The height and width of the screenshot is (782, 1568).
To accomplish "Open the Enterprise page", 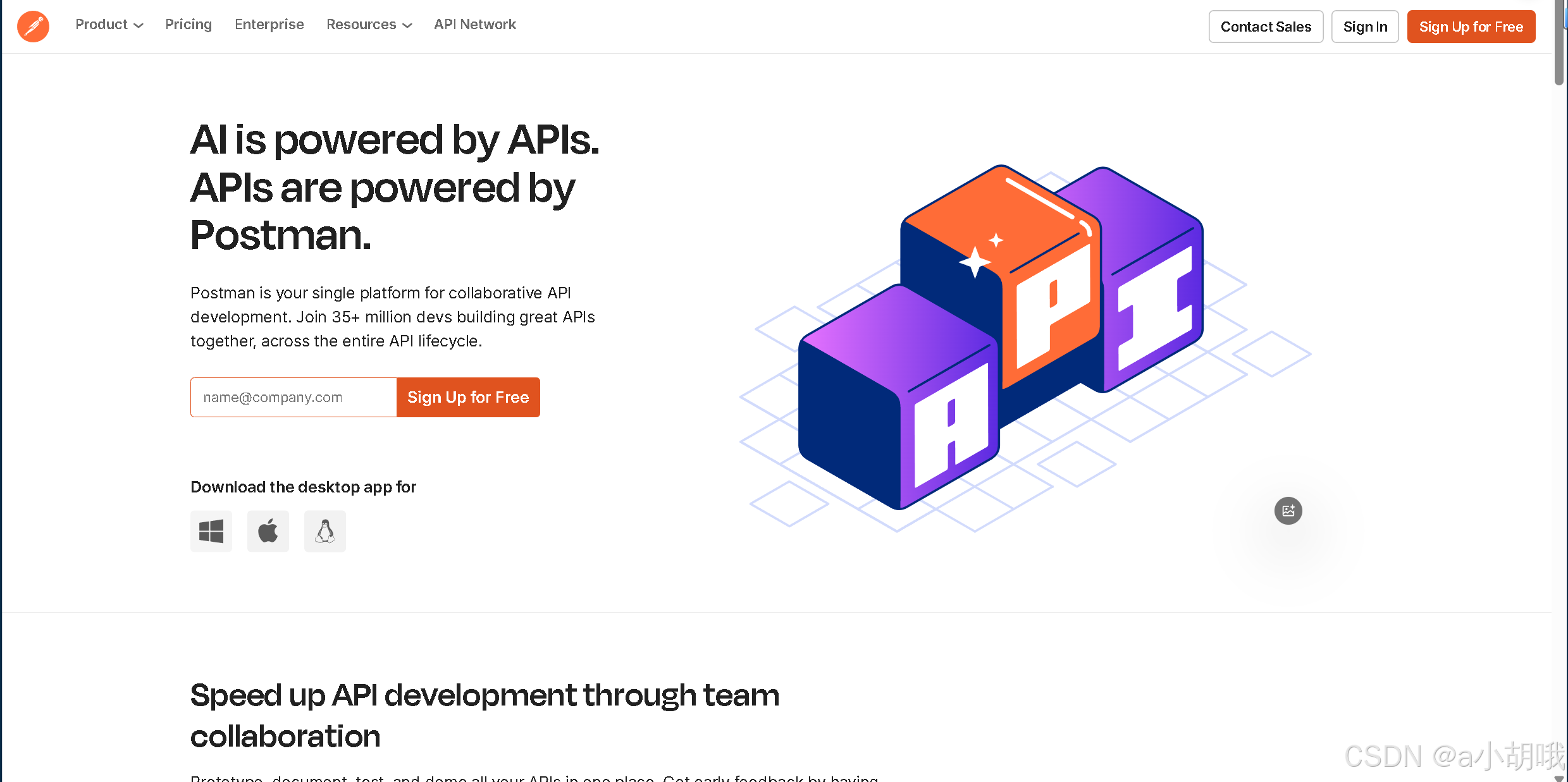I will 269,25.
